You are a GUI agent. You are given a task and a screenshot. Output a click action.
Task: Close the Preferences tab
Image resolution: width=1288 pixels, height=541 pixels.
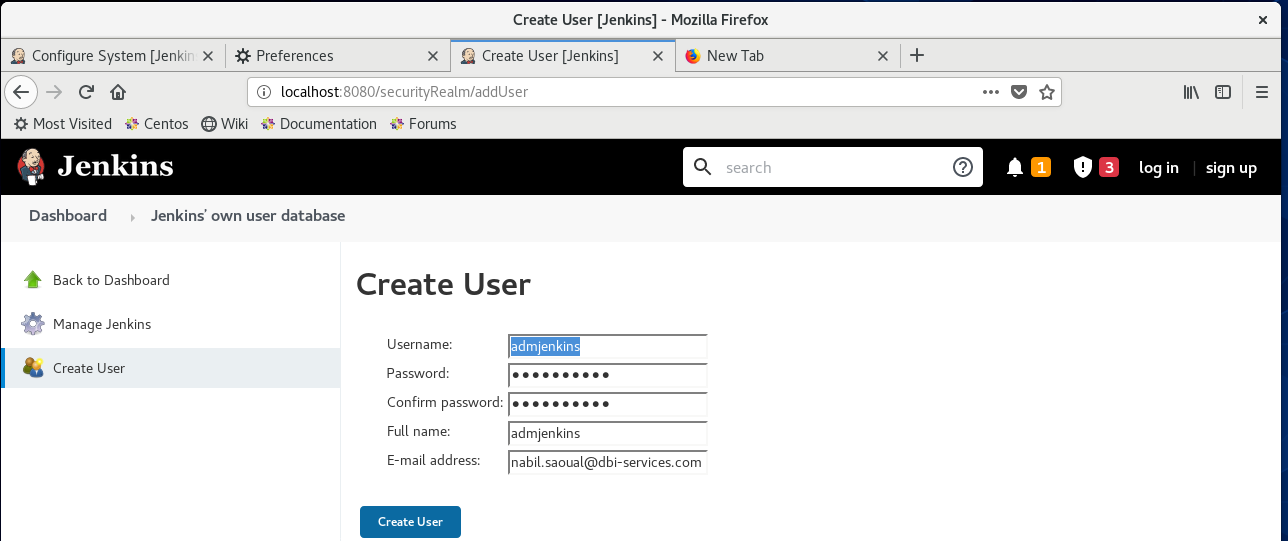coord(433,56)
